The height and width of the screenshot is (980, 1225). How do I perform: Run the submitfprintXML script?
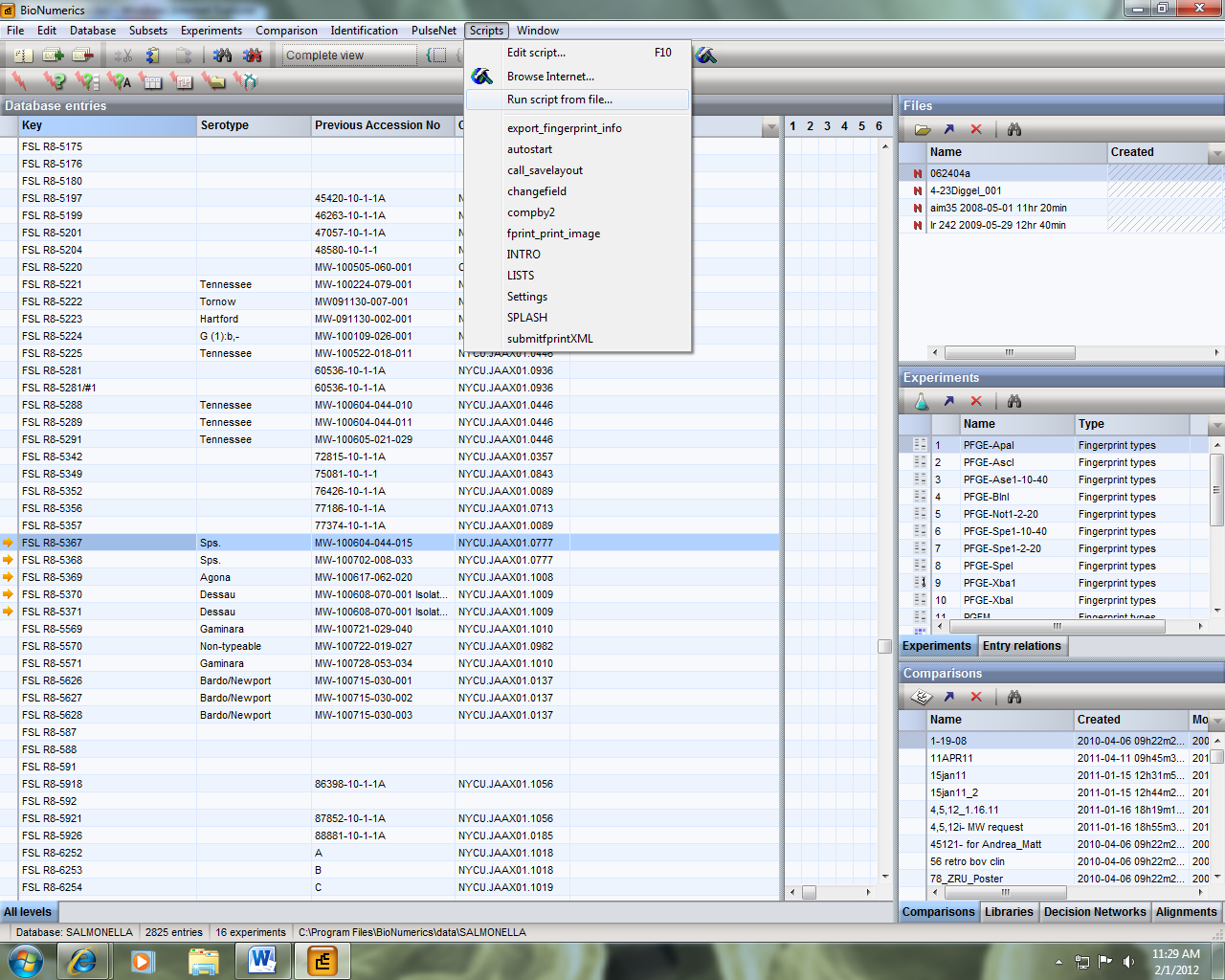point(577,339)
